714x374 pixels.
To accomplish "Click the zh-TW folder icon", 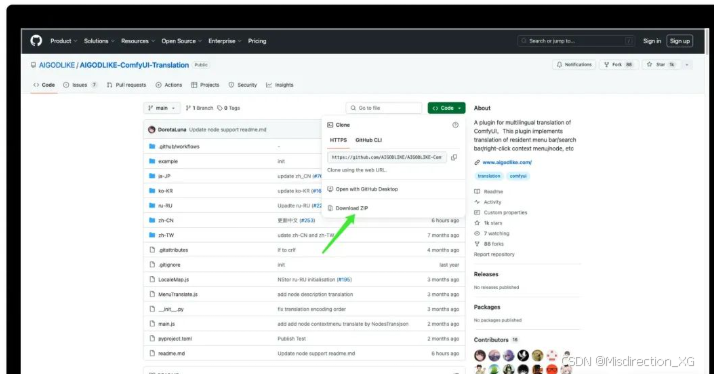I will click(152, 235).
